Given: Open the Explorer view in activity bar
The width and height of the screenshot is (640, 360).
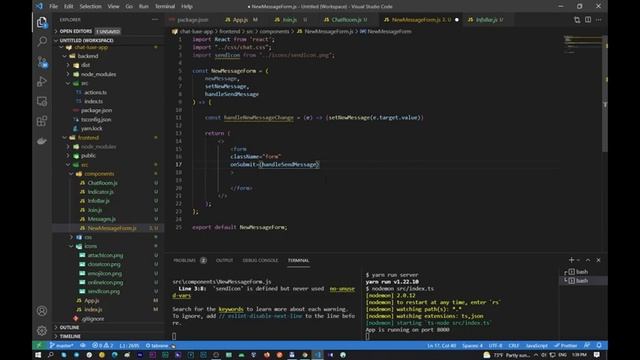Looking at the screenshot, I should click(42, 22).
